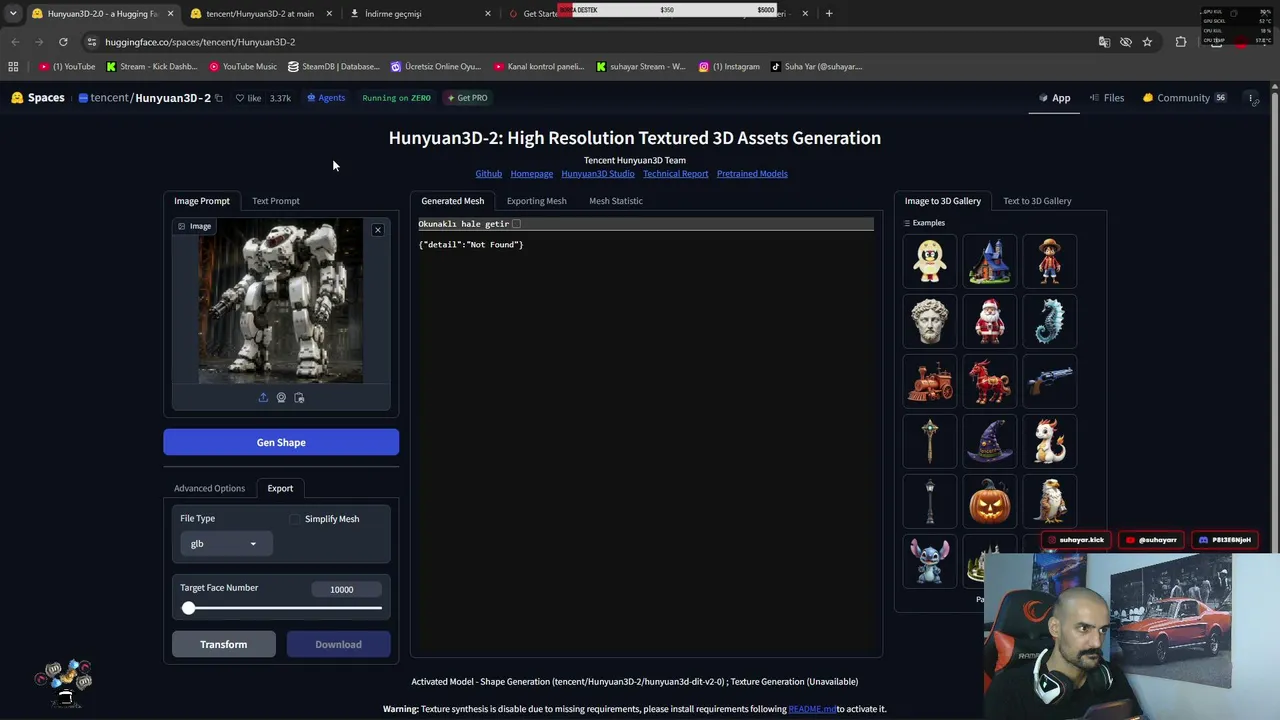Open the Hunyuan3D Studio link

pos(598,174)
